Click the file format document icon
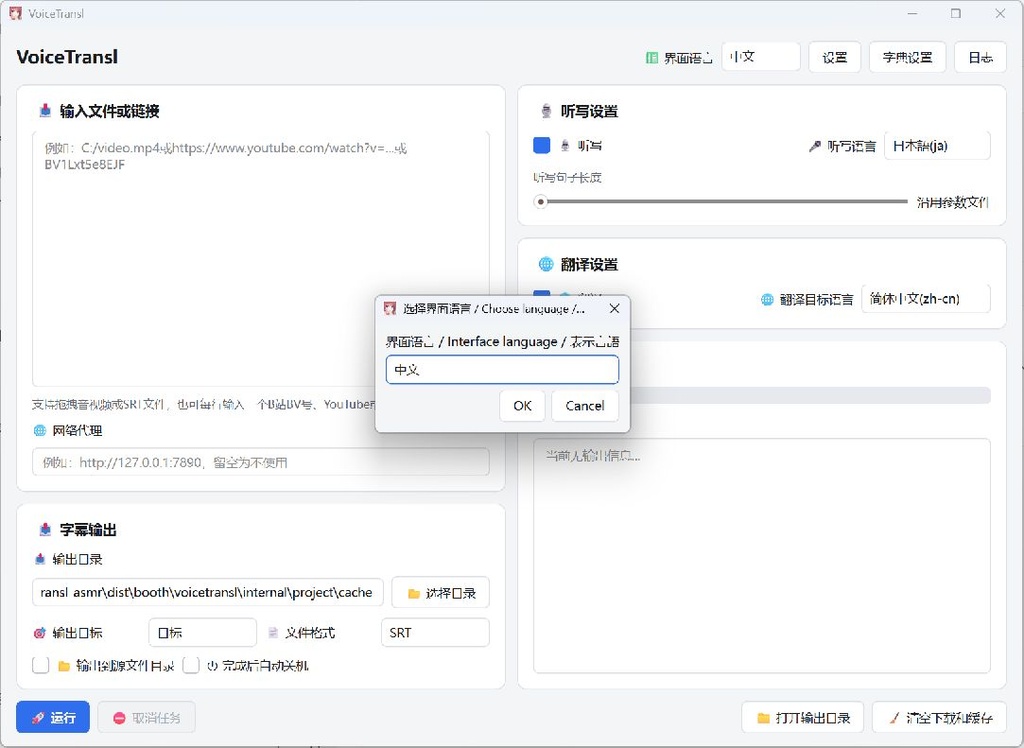The image size is (1024, 748). coord(273,632)
